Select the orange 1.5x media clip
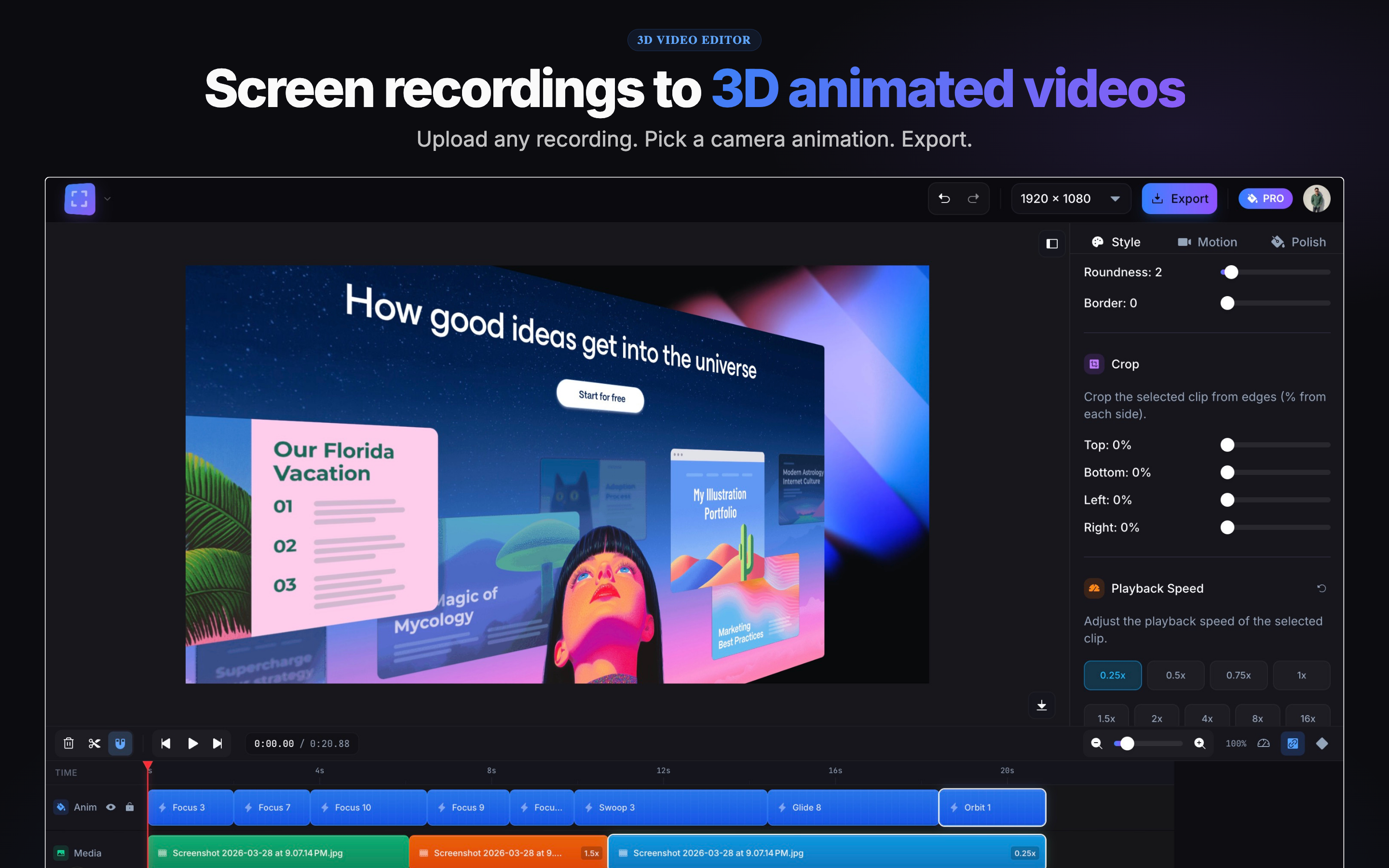This screenshot has width=1389, height=868. coord(508,853)
